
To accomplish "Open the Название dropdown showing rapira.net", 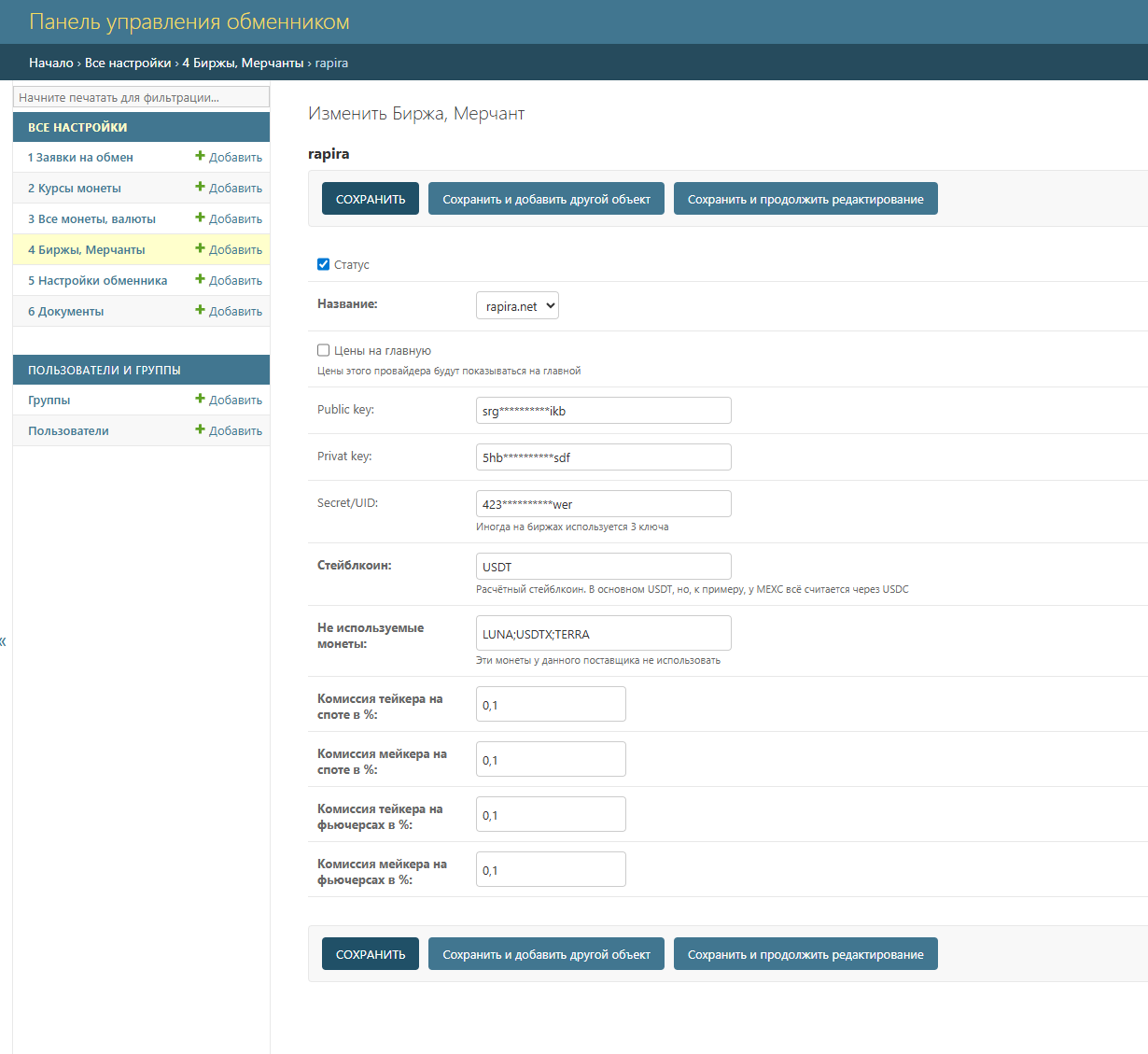I will click(x=517, y=306).
